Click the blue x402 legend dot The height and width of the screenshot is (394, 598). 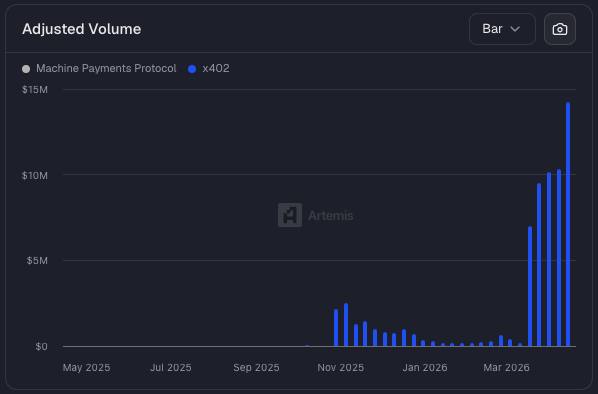point(192,69)
